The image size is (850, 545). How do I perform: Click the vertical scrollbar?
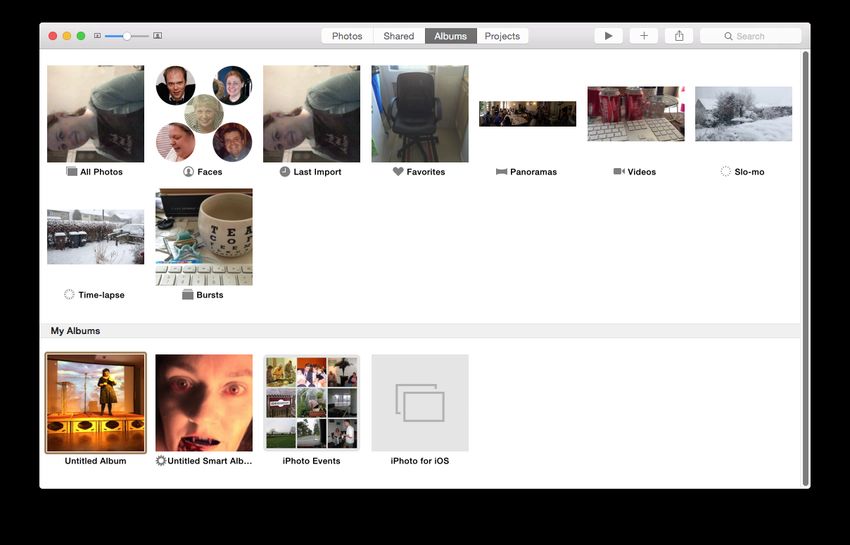coord(806,268)
